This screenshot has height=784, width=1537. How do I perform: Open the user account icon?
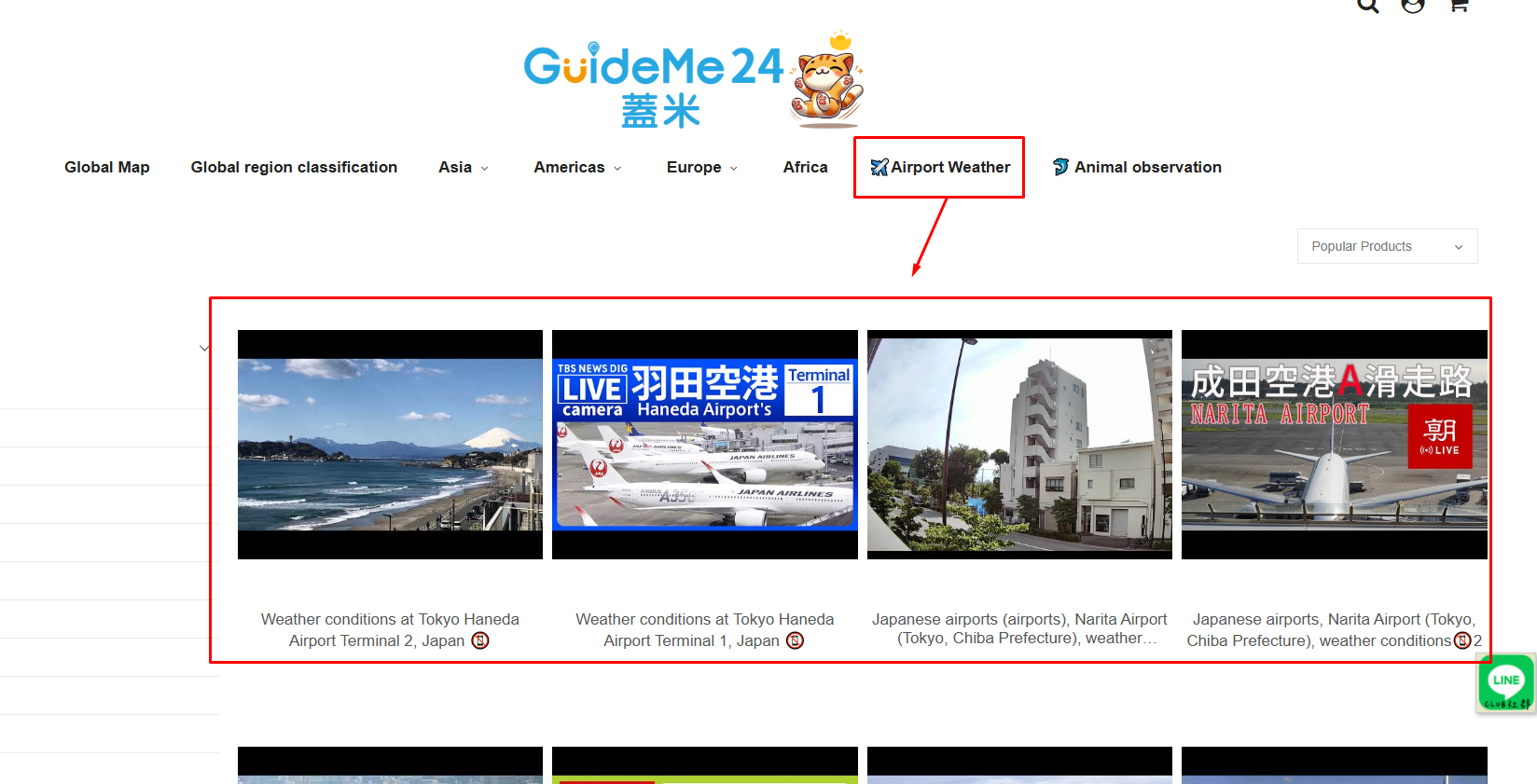[x=1413, y=5]
